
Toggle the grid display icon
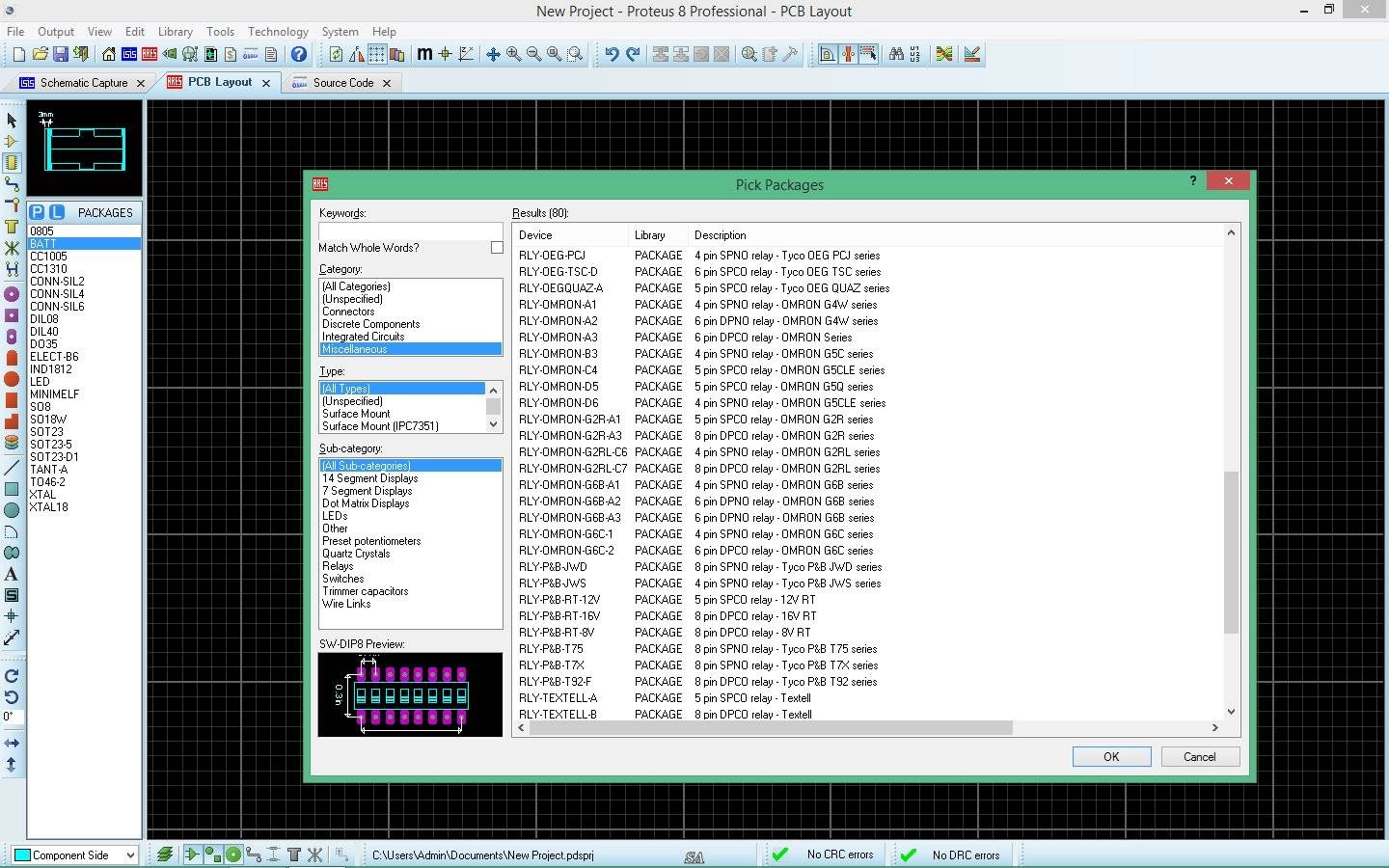[376, 54]
